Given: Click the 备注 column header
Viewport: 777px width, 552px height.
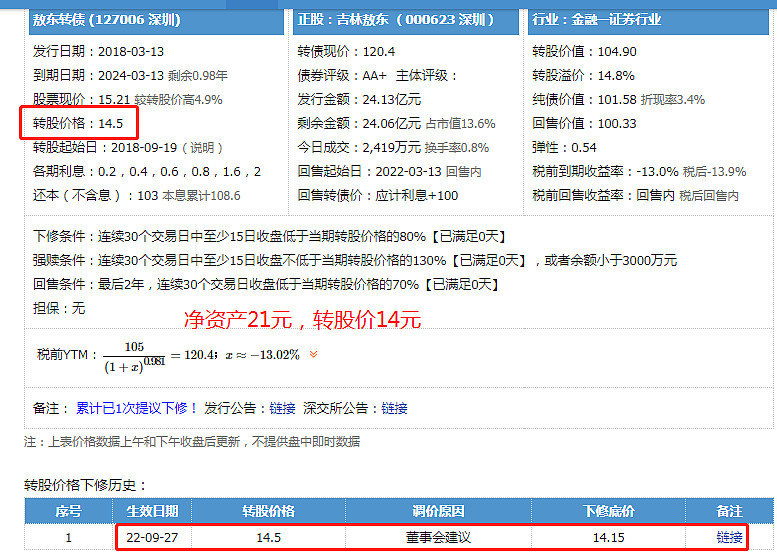Looking at the screenshot, I should [729, 511].
